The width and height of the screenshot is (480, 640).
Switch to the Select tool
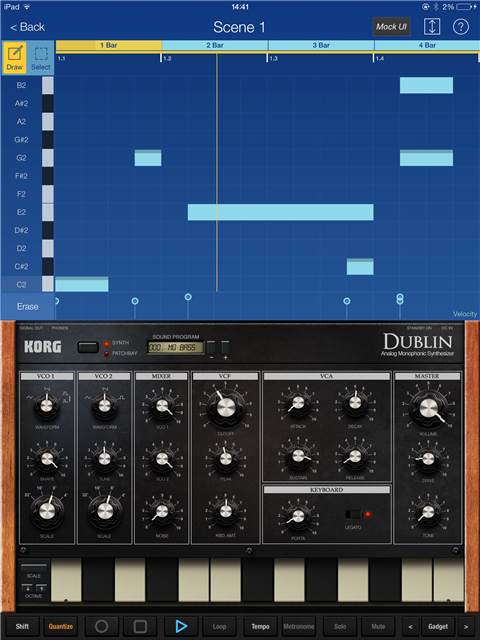tap(41, 58)
